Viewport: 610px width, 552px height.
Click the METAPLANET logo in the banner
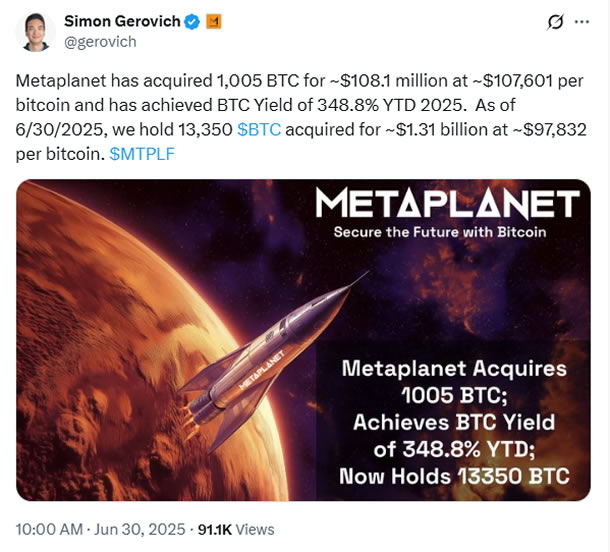pos(446,205)
